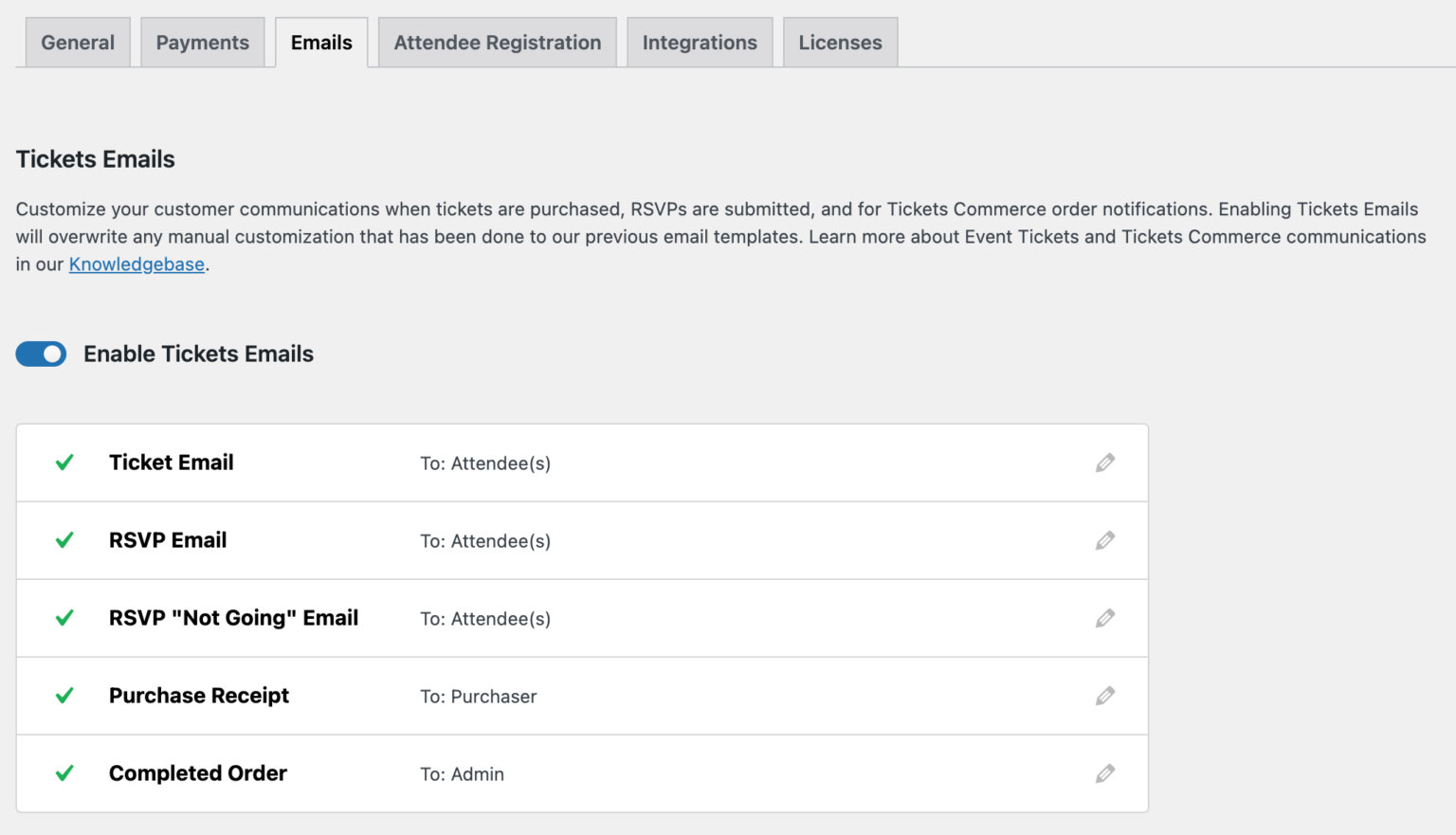Select the Attendee Registration tab
1456x835 pixels.
coord(497,42)
